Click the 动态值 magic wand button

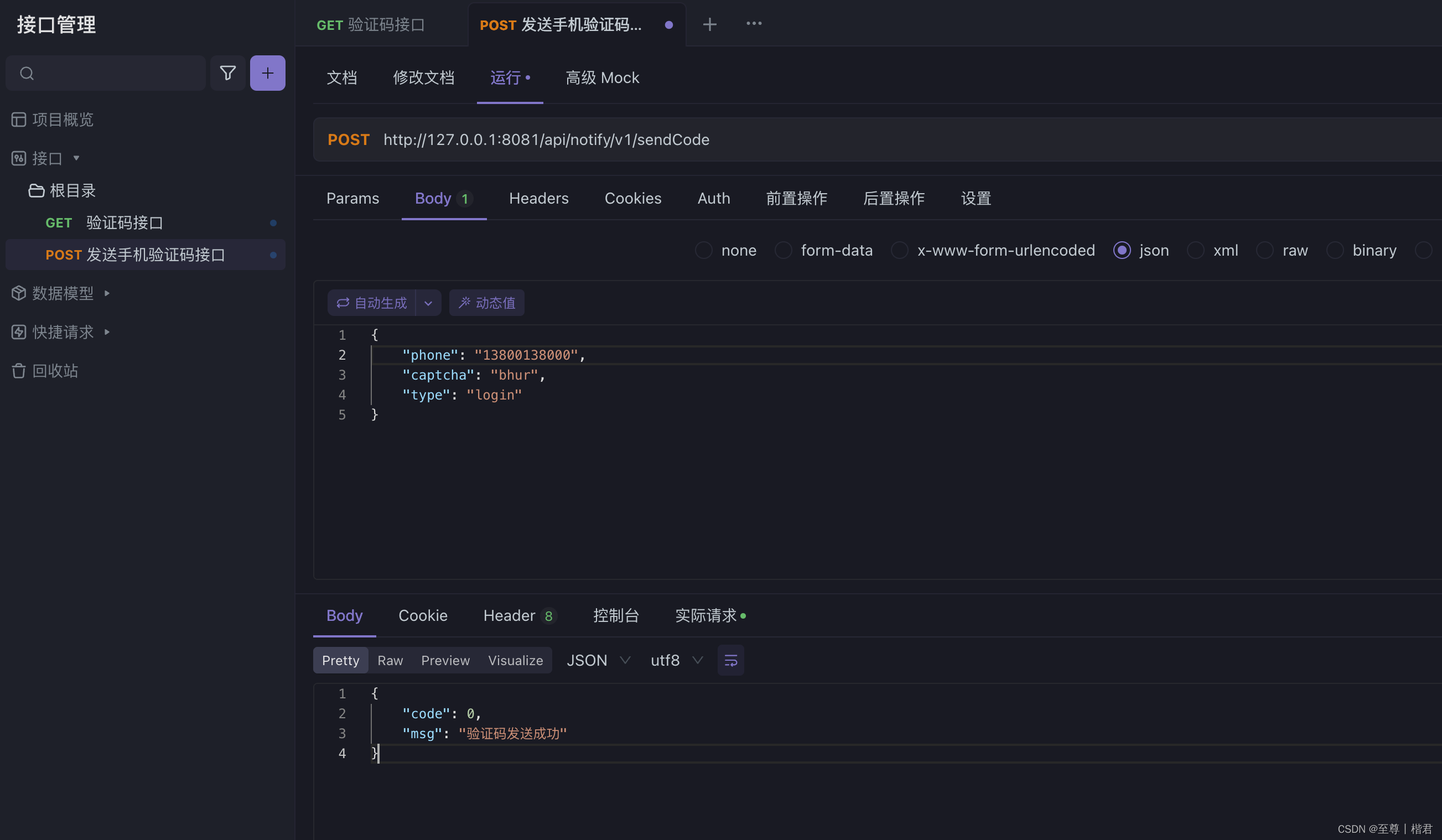coord(486,303)
